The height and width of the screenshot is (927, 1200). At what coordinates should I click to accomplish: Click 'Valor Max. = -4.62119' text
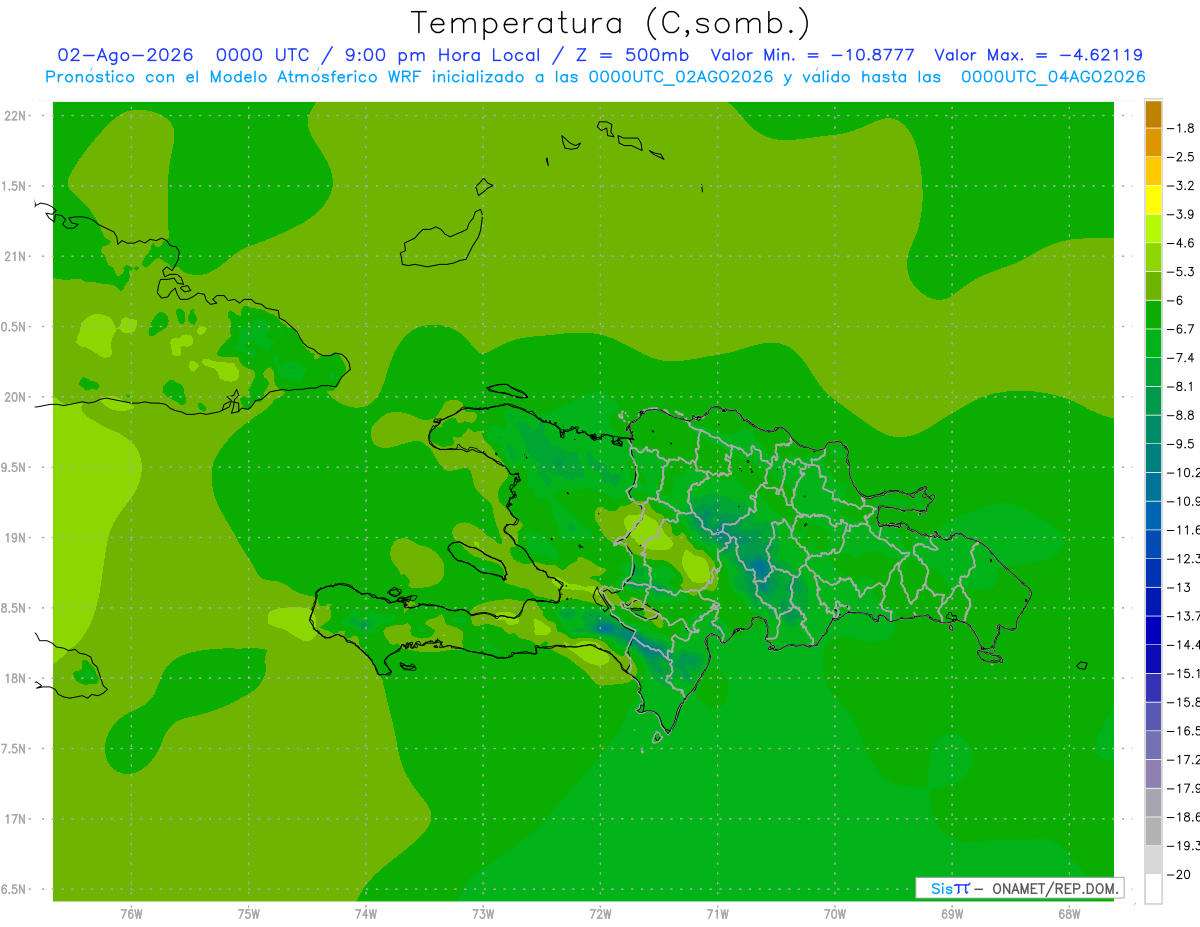click(1038, 56)
